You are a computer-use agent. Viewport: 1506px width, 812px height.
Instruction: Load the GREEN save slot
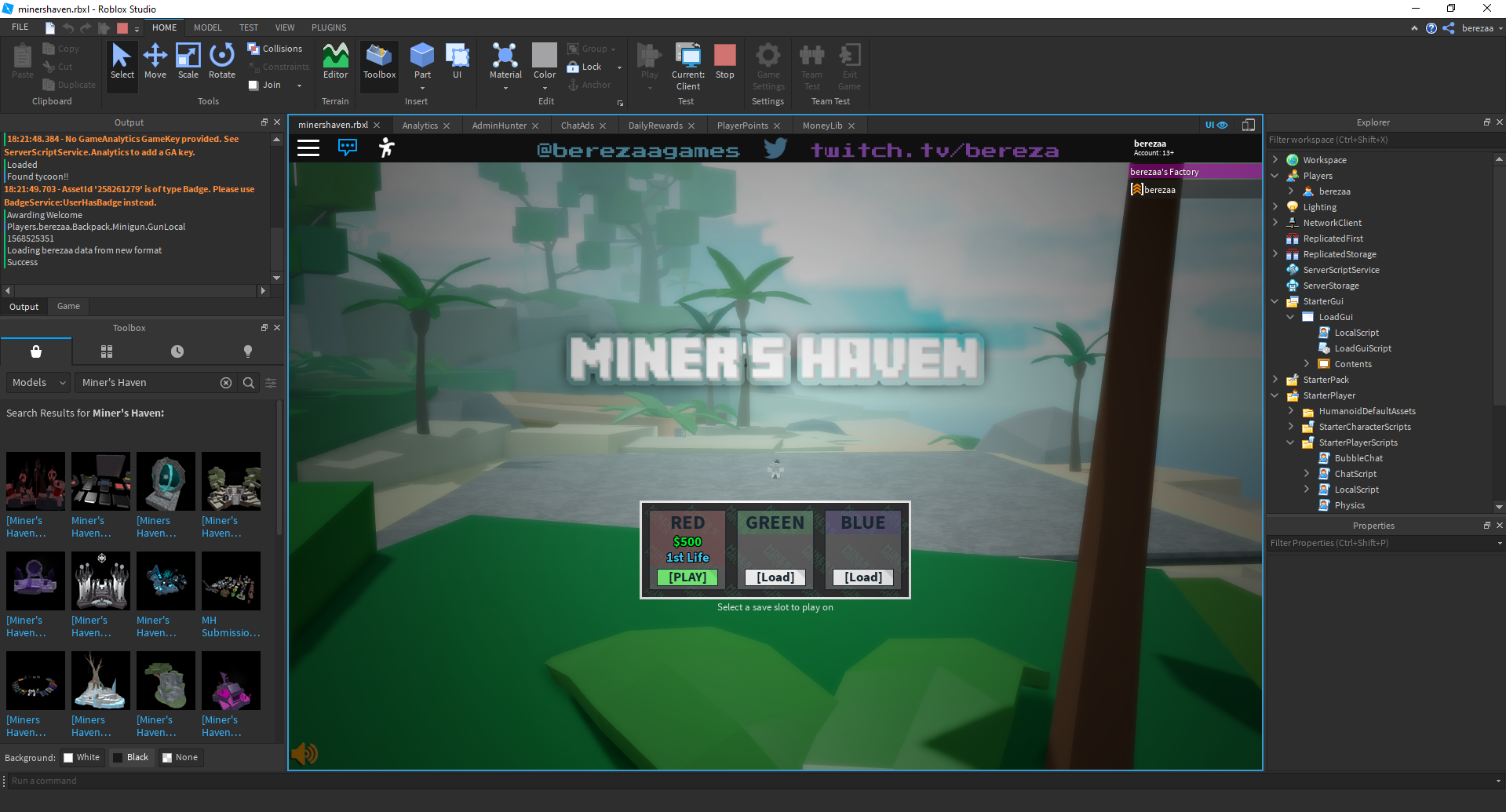pyautogui.click(x=775, y=577)
